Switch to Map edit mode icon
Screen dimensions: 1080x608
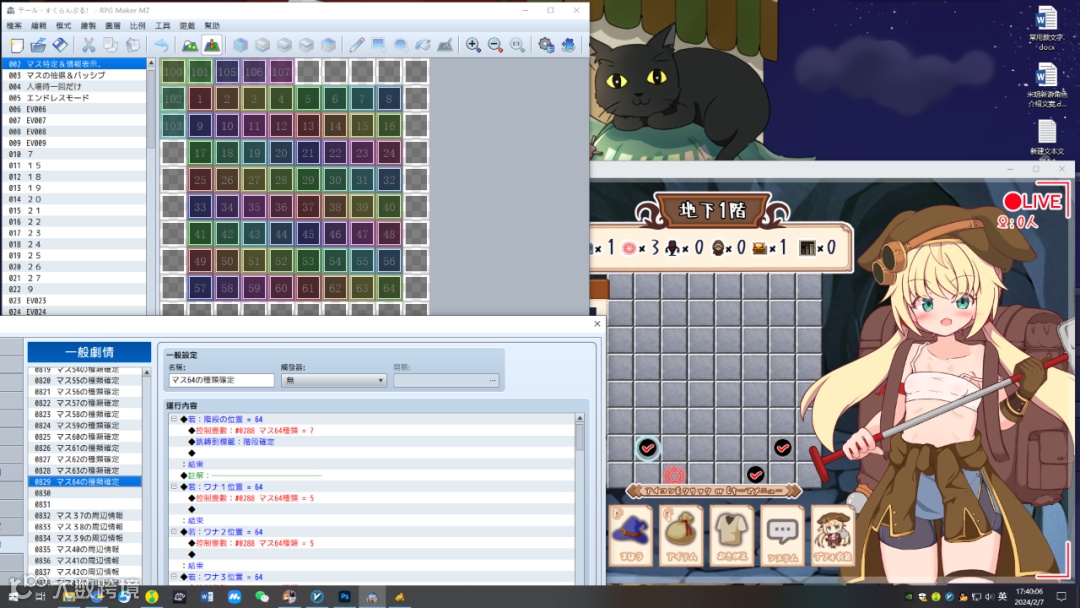click(x=189, y=45)
